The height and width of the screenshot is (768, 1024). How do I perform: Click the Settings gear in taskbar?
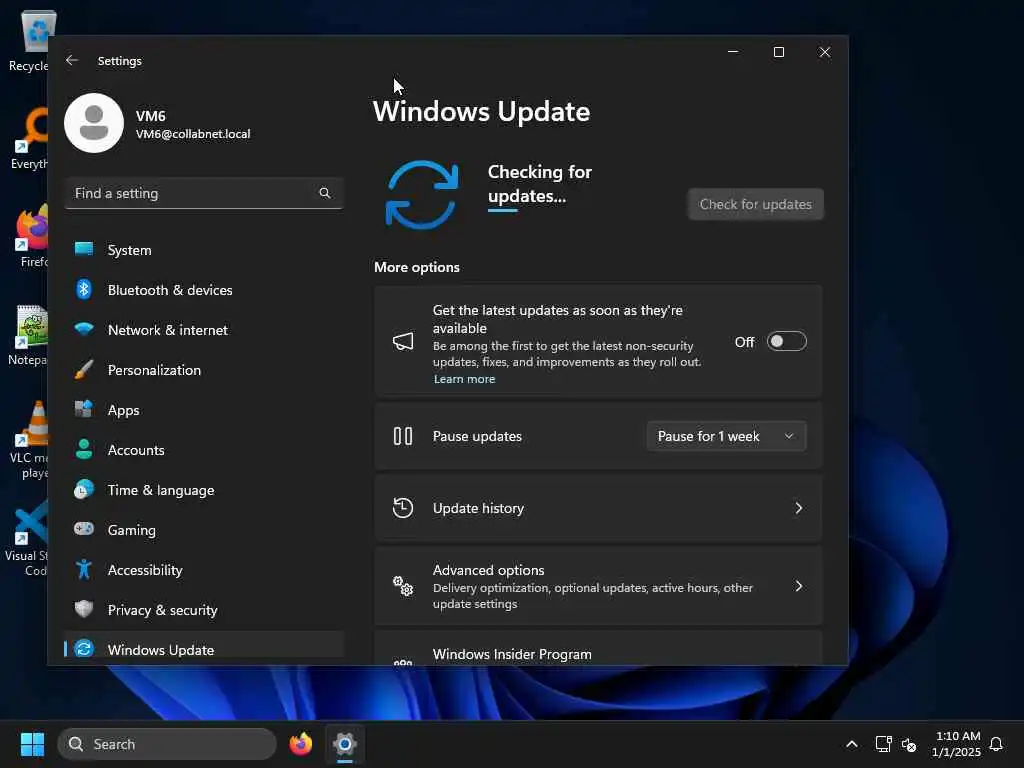pos(345,744)
